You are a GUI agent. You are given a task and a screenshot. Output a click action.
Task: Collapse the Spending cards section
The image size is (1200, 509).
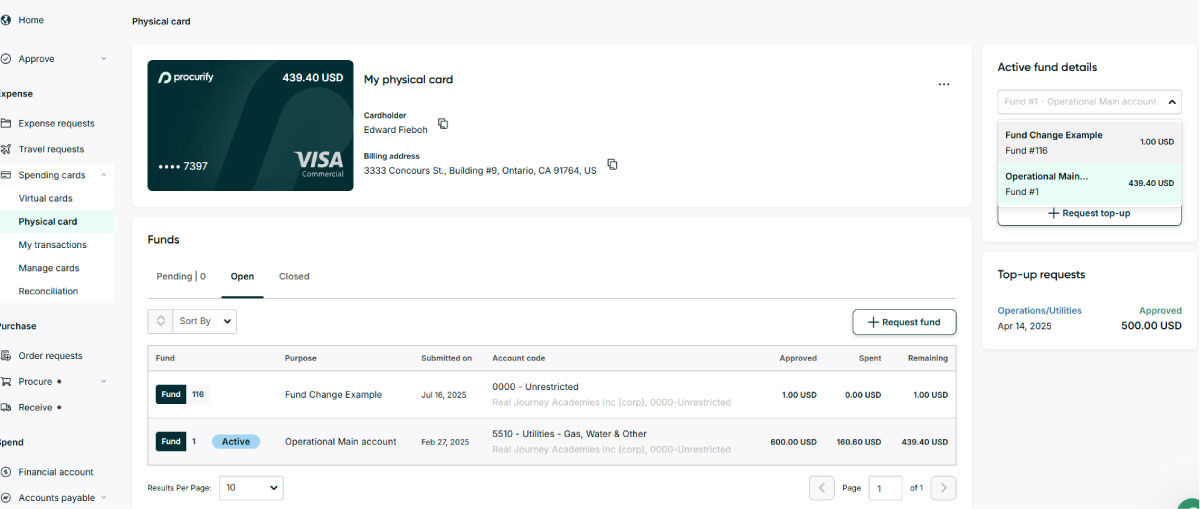tap(104, 175)
